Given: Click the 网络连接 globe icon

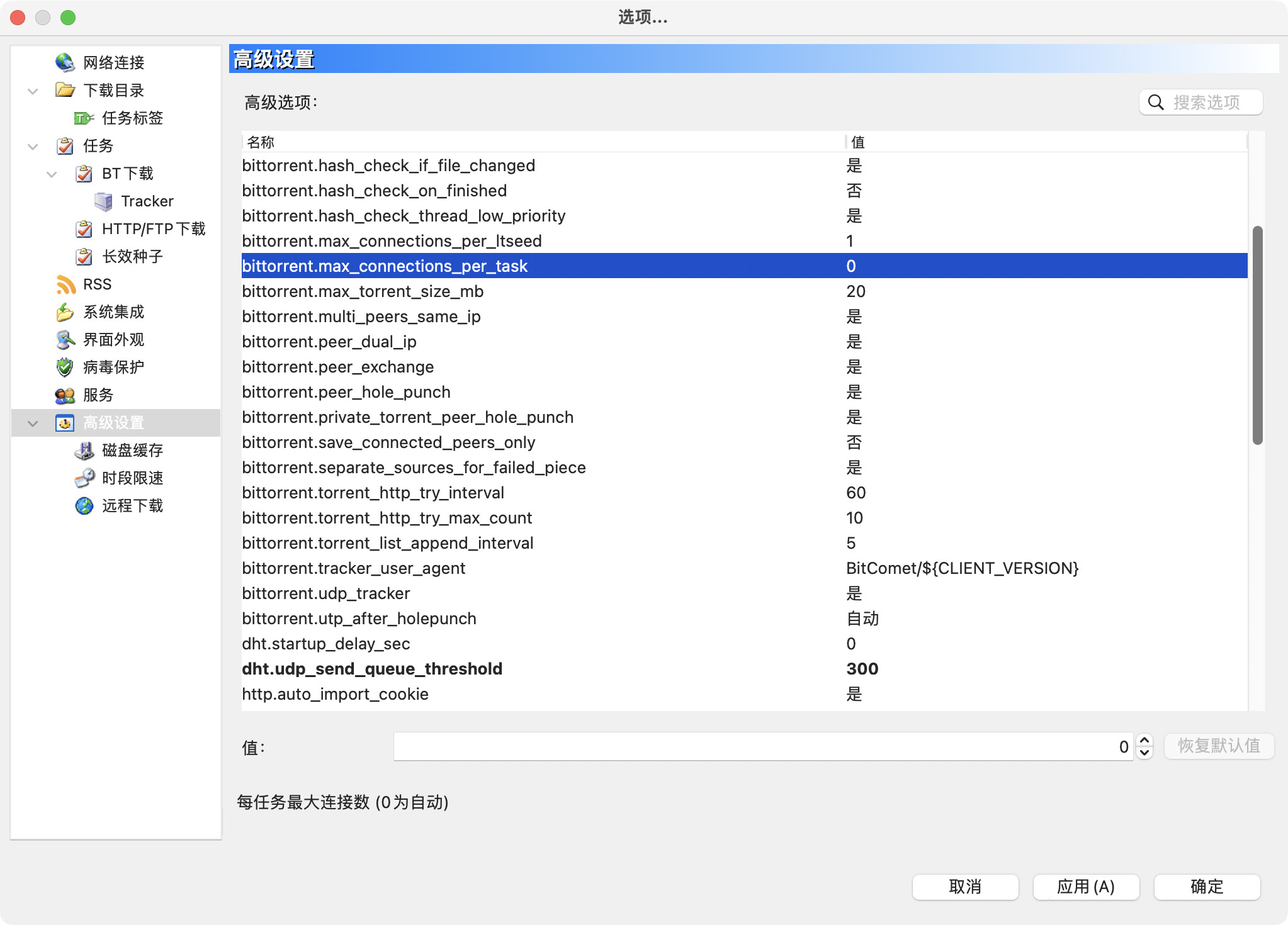Looking at the screenshot, I should click(x=65, y=62).
